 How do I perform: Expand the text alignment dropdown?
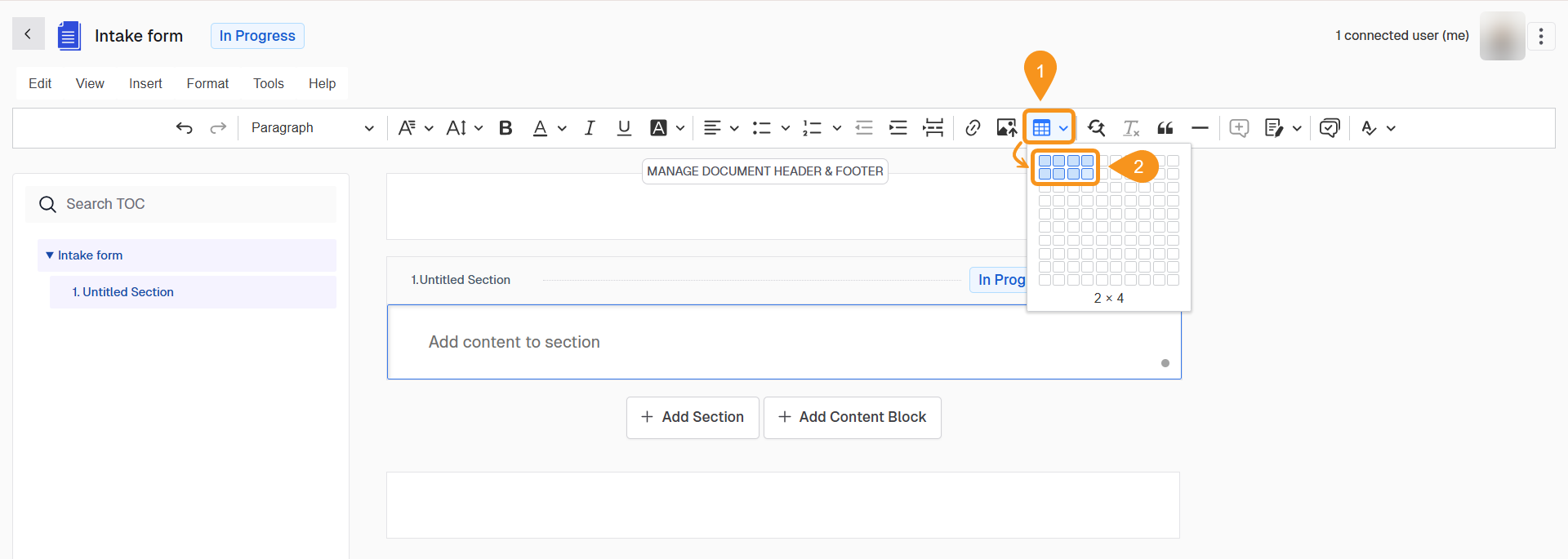click(733, 128)
